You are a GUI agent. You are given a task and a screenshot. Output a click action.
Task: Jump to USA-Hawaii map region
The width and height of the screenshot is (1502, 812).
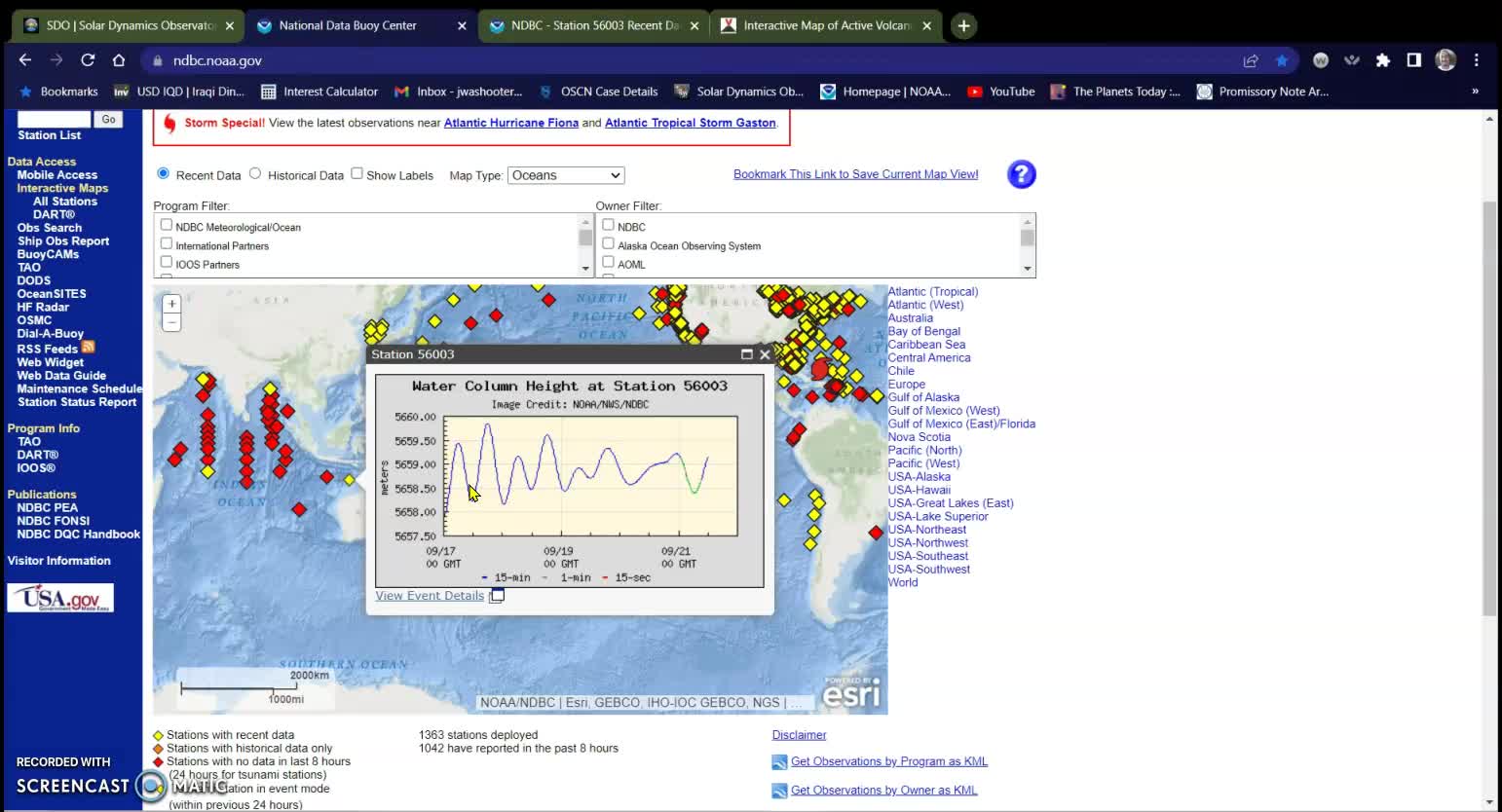919,490
